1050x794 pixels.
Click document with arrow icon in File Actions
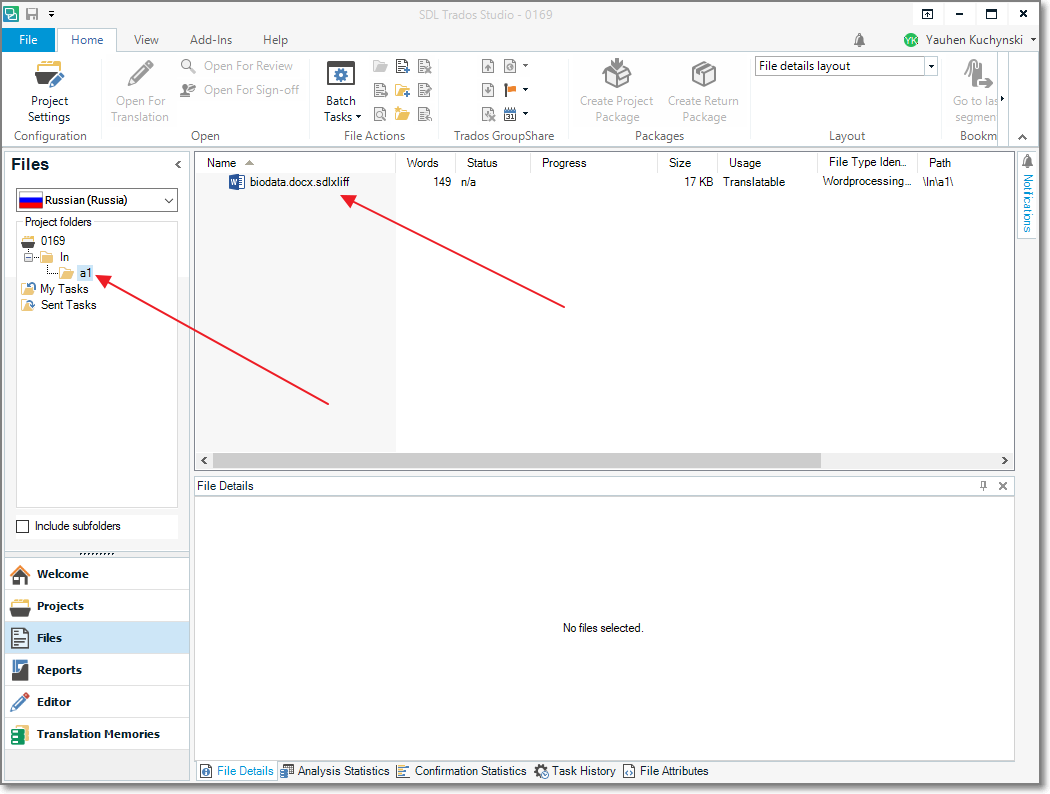(380, 90)
